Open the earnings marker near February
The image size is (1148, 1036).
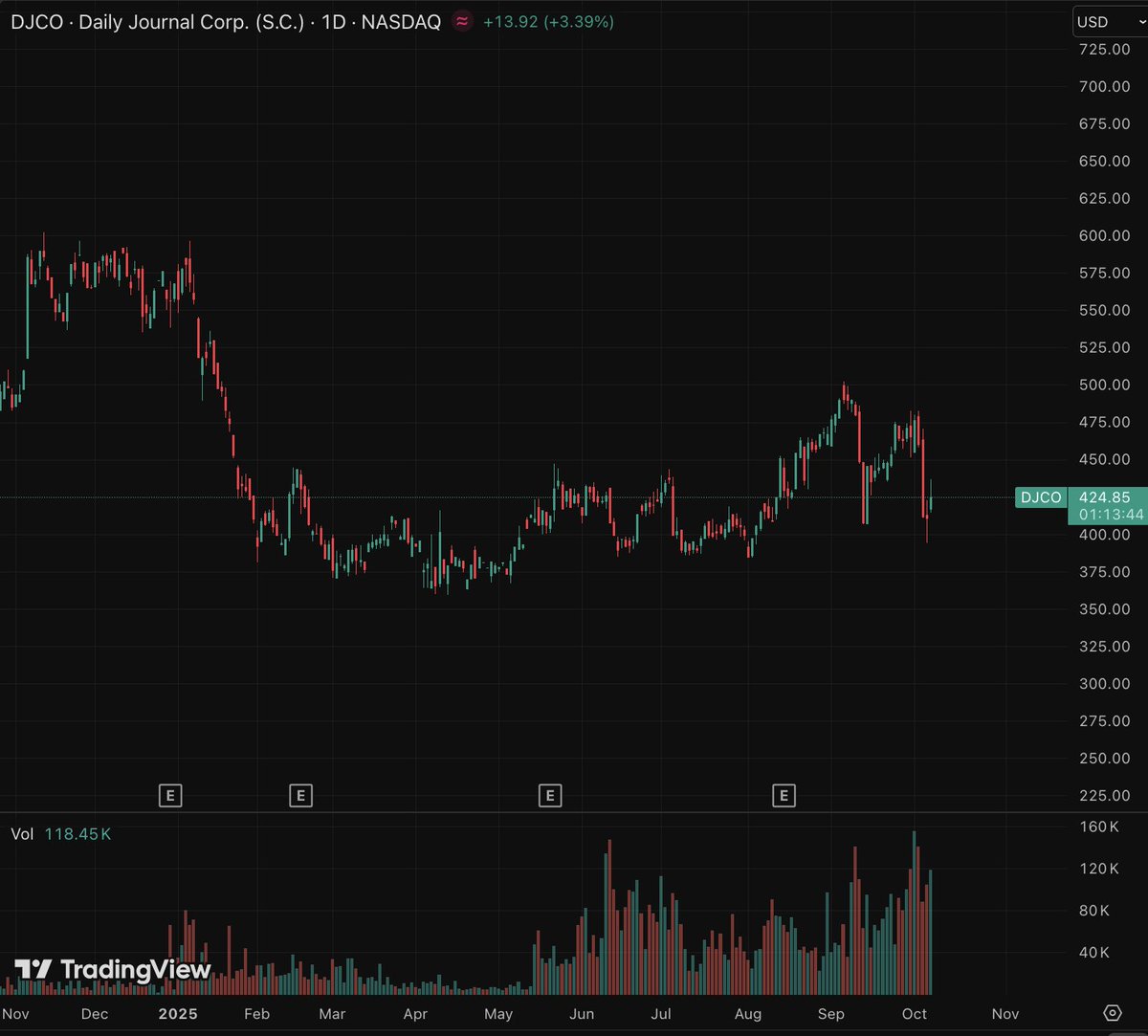(300, 795)
